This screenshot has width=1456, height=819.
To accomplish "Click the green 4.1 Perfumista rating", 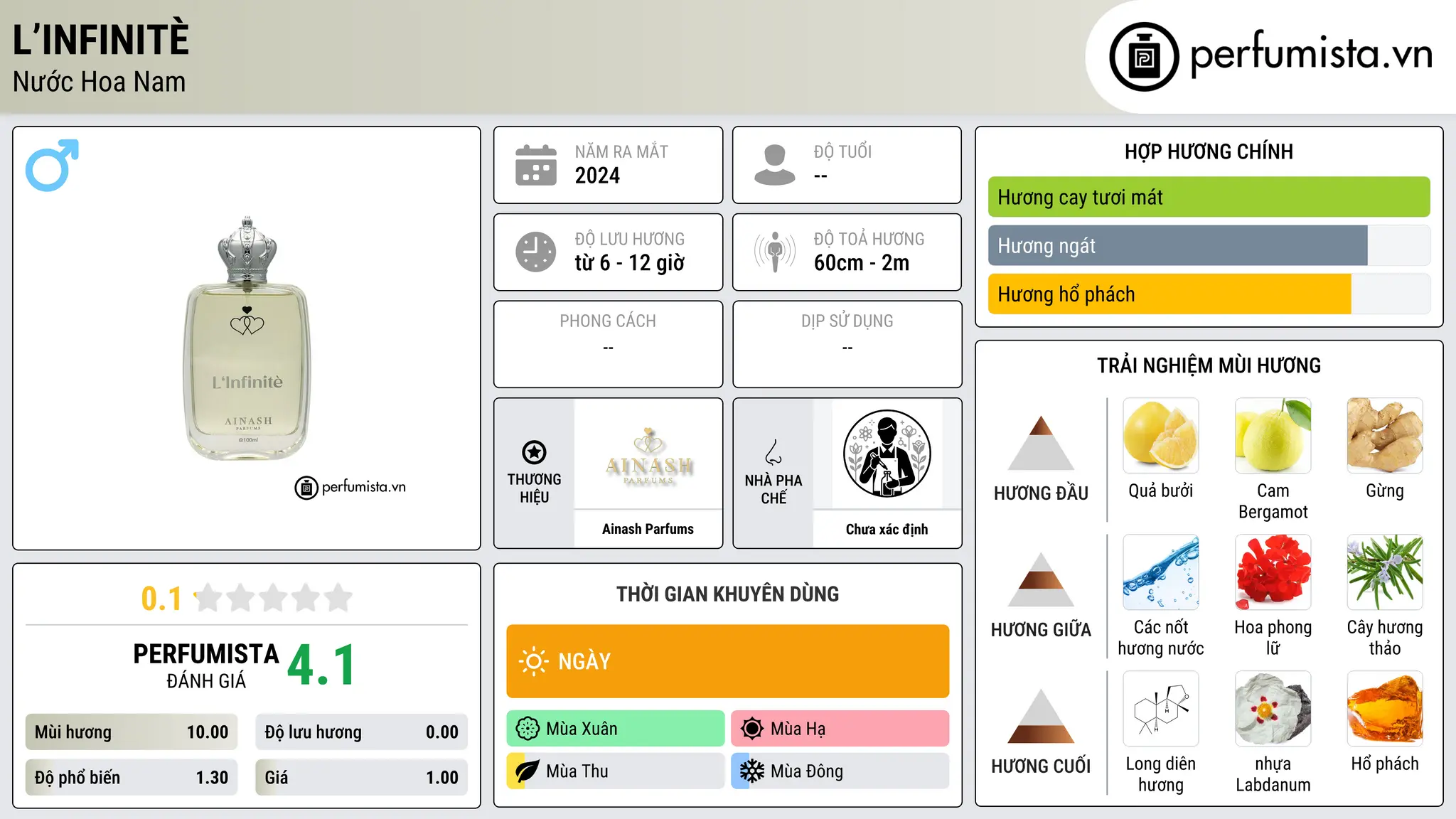I will [321, 665].
